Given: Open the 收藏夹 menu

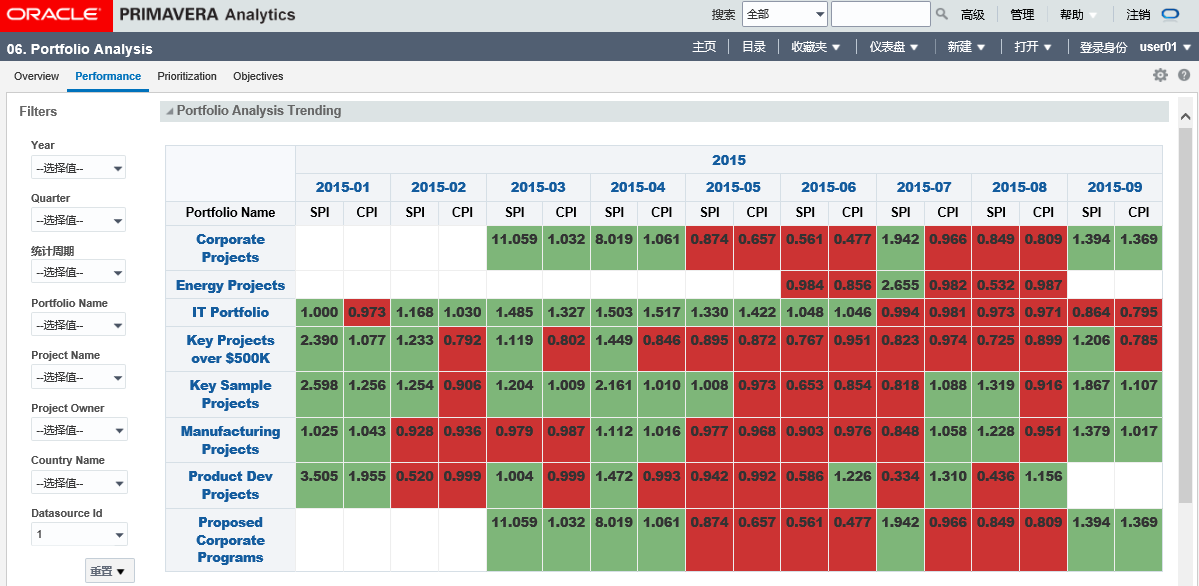Looking at the screenshot, I should [x=815, y=47].
